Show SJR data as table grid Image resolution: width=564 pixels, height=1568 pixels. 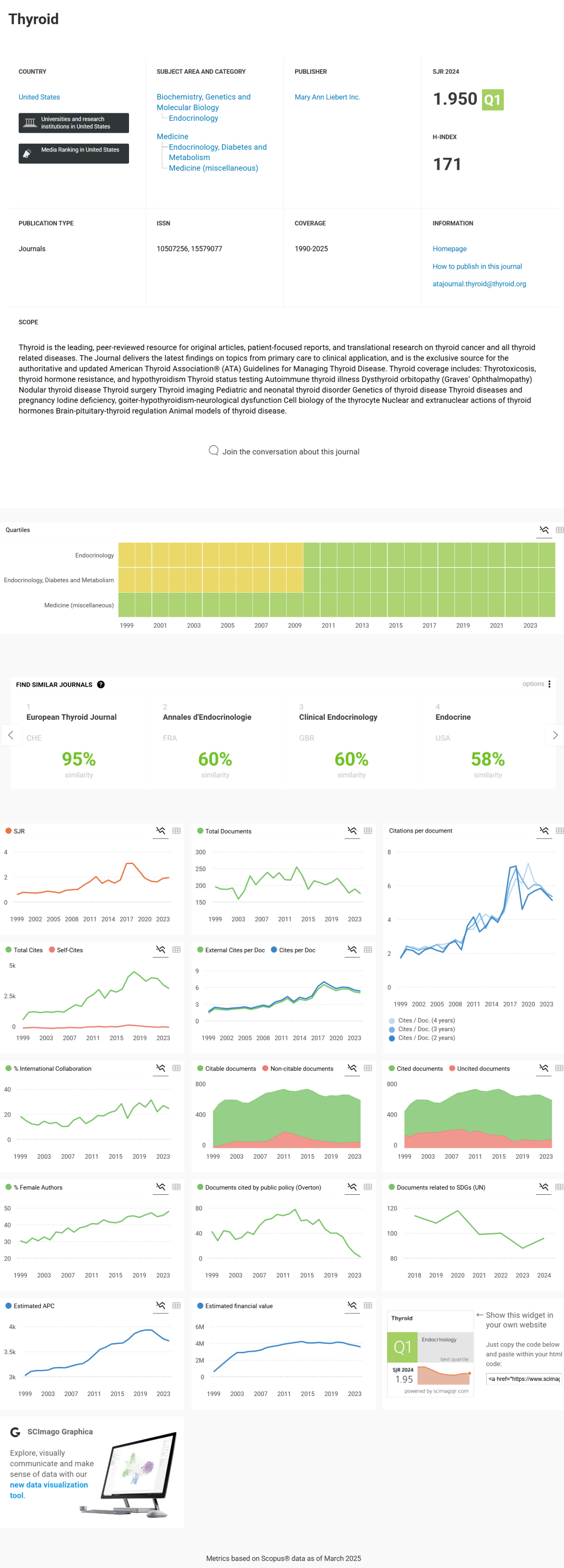177,831
